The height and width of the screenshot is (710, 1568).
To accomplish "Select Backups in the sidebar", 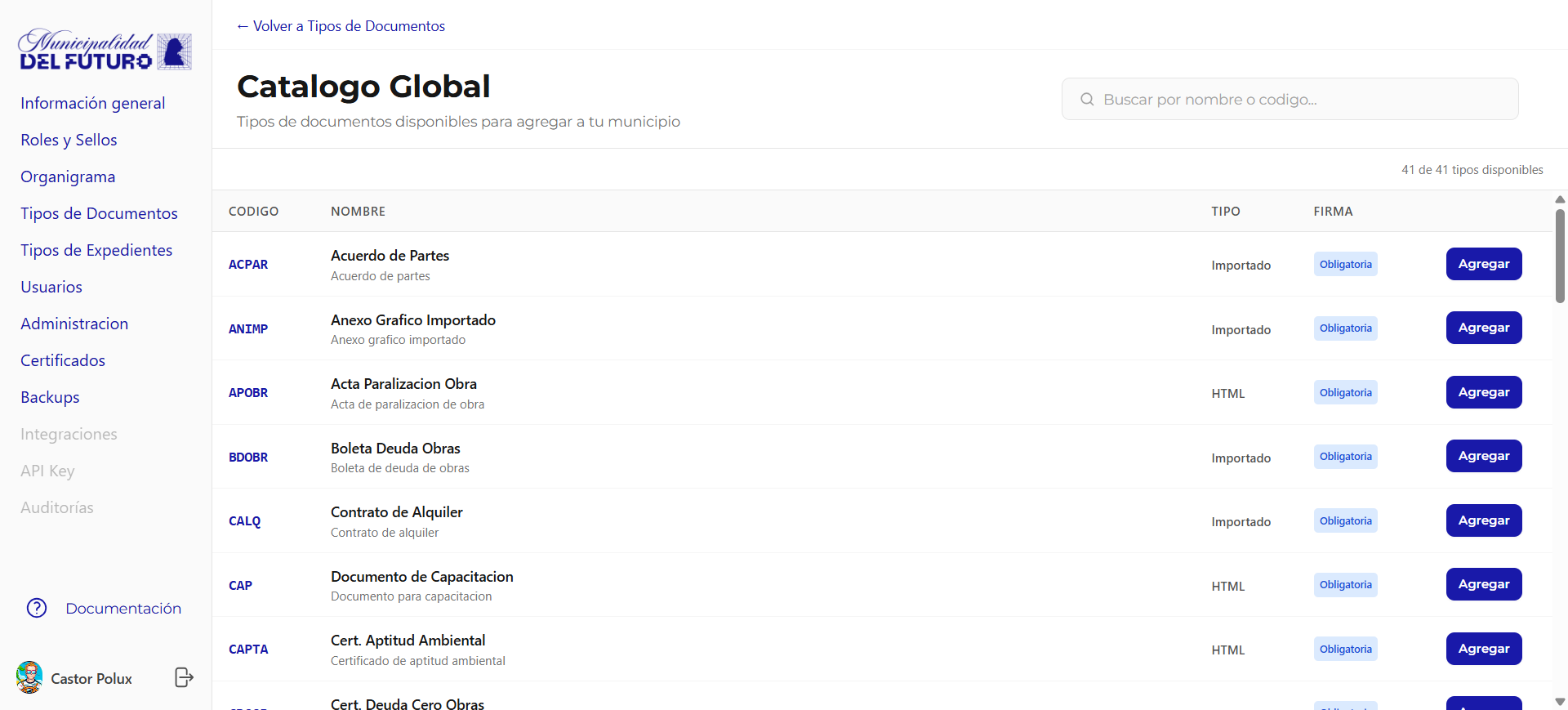I will 50,397.
